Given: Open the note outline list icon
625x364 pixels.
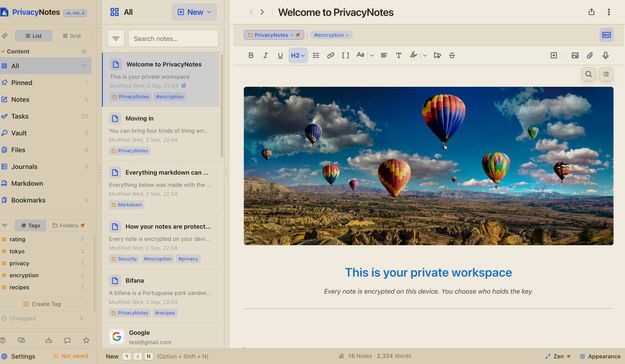Looking at the screenshot, I should click(x=606, y=74).
